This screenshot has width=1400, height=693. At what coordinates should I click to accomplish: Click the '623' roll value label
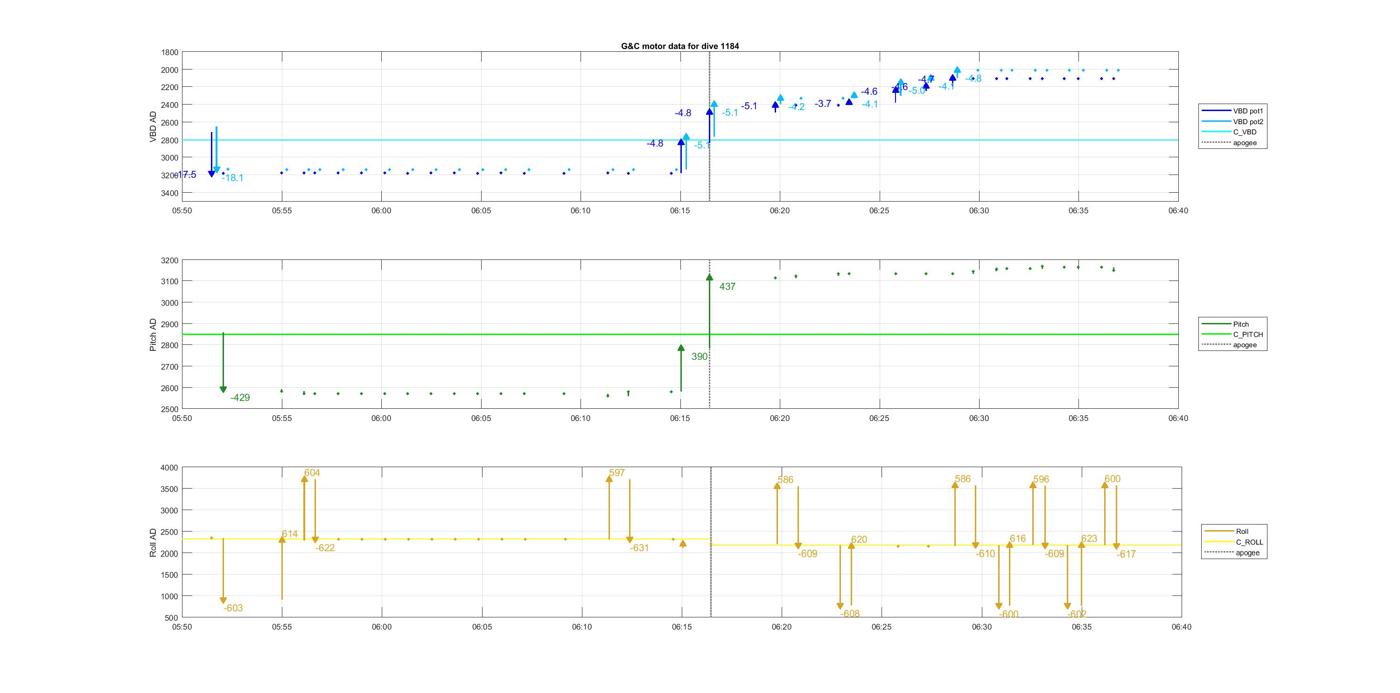[1089, 539]
